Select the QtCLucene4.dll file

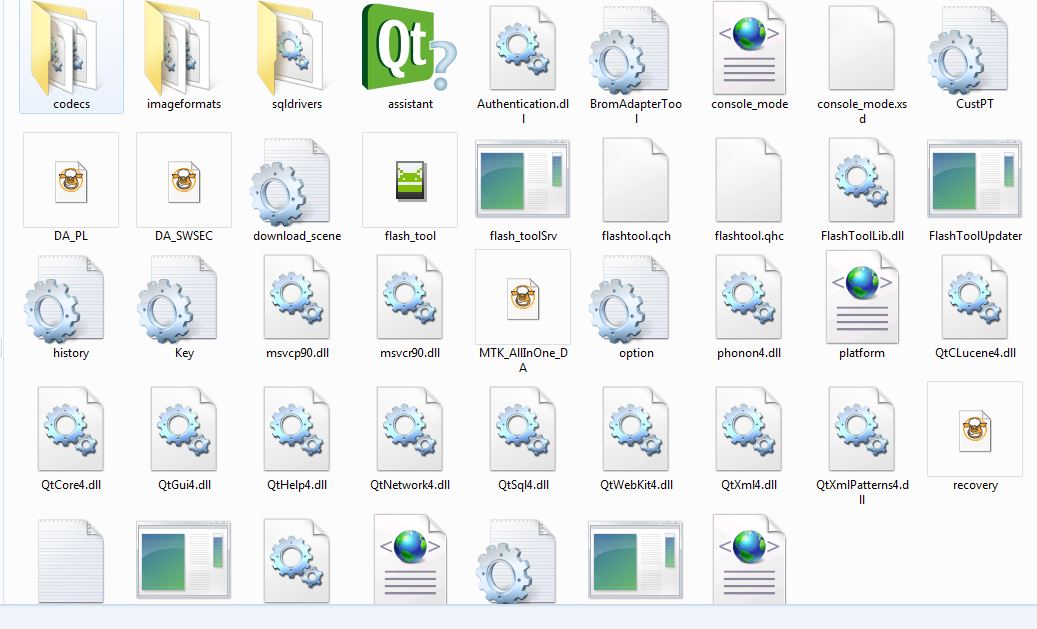pos(975,305)
